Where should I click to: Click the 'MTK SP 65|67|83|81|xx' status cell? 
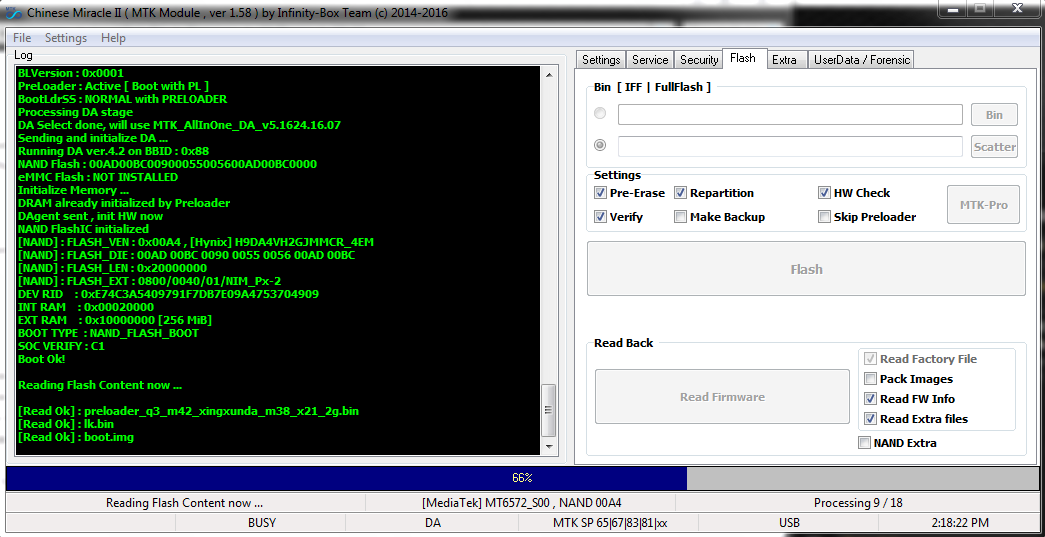tap(610, 523)
